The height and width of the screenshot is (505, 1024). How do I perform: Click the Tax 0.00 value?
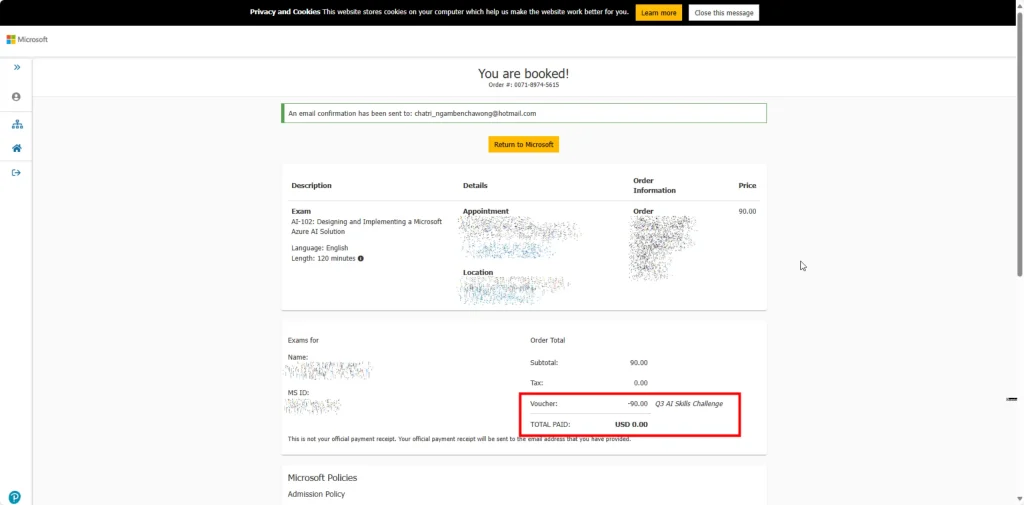(x=641, y=383)
